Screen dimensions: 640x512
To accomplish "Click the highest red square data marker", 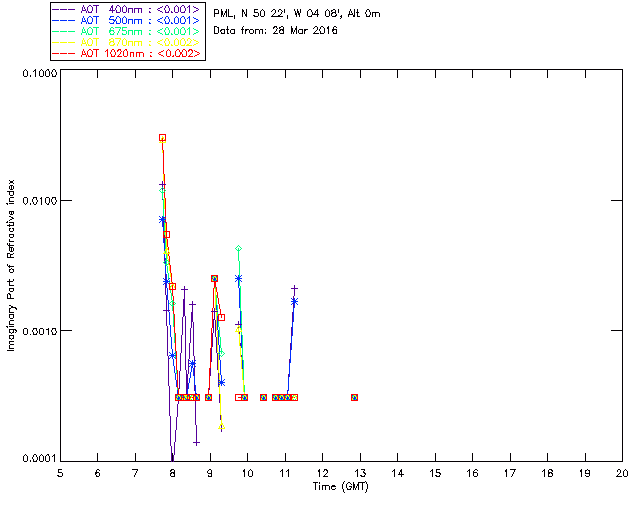I will (x=162, y=138).
